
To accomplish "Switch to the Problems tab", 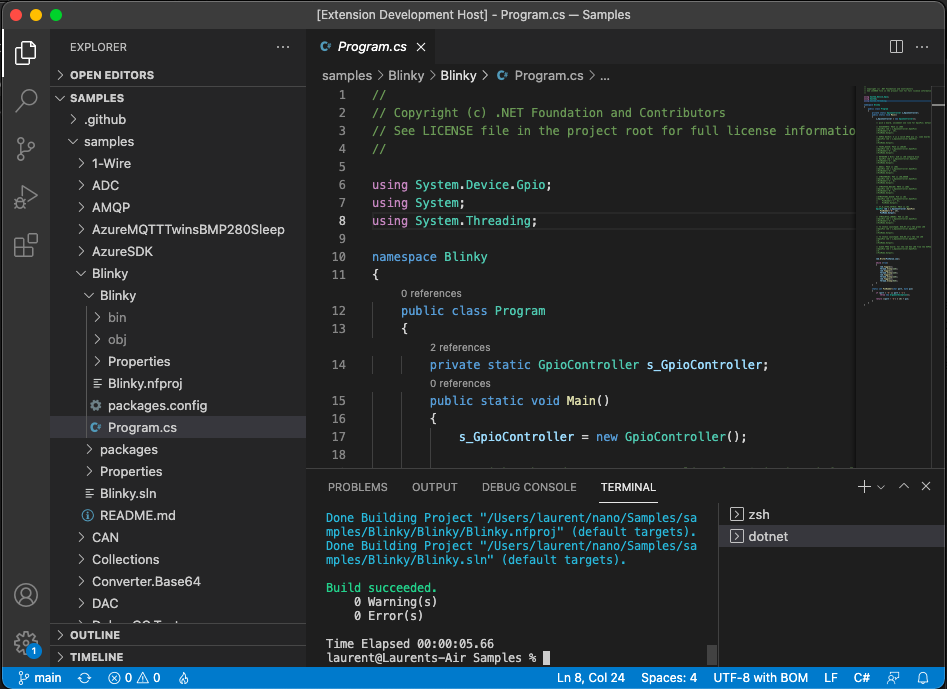I will click(358, 487).
